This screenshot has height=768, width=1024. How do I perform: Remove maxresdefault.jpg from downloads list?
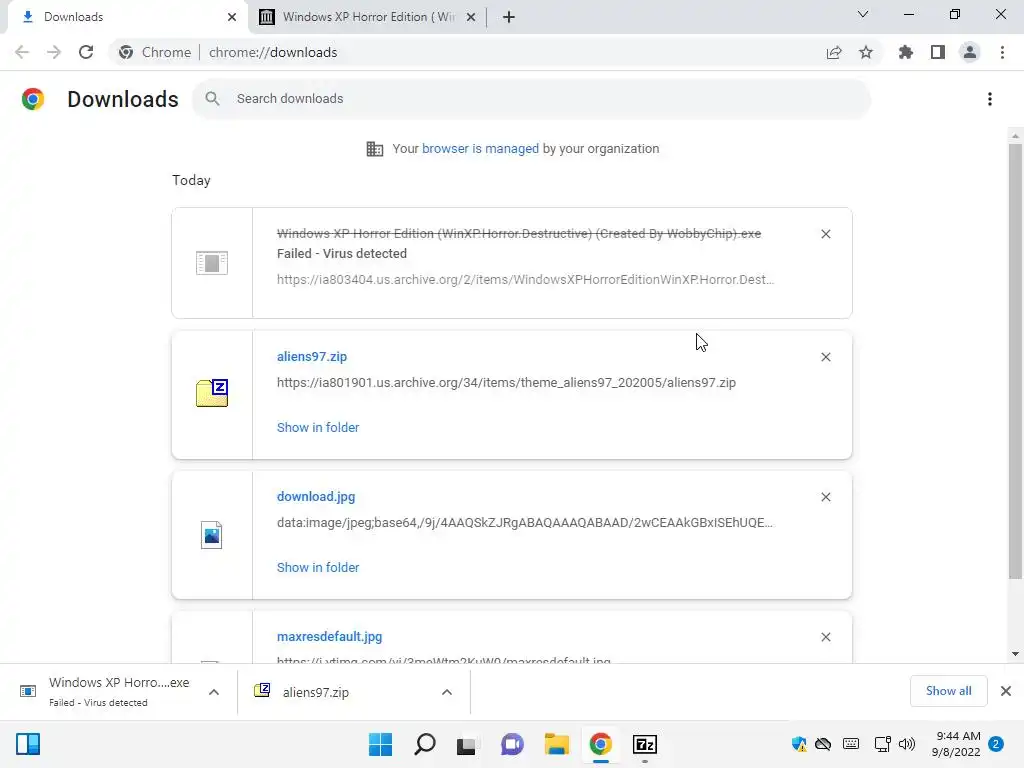(x=825, y=637)
